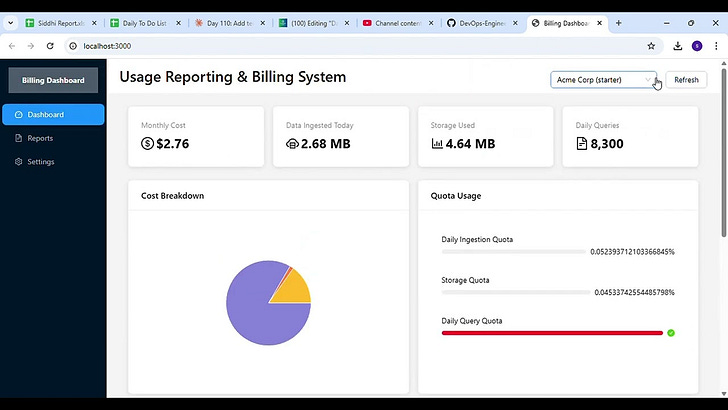Screen dimensions: 728x410
Task: Open the browser profile avatar
Action: 697,46
